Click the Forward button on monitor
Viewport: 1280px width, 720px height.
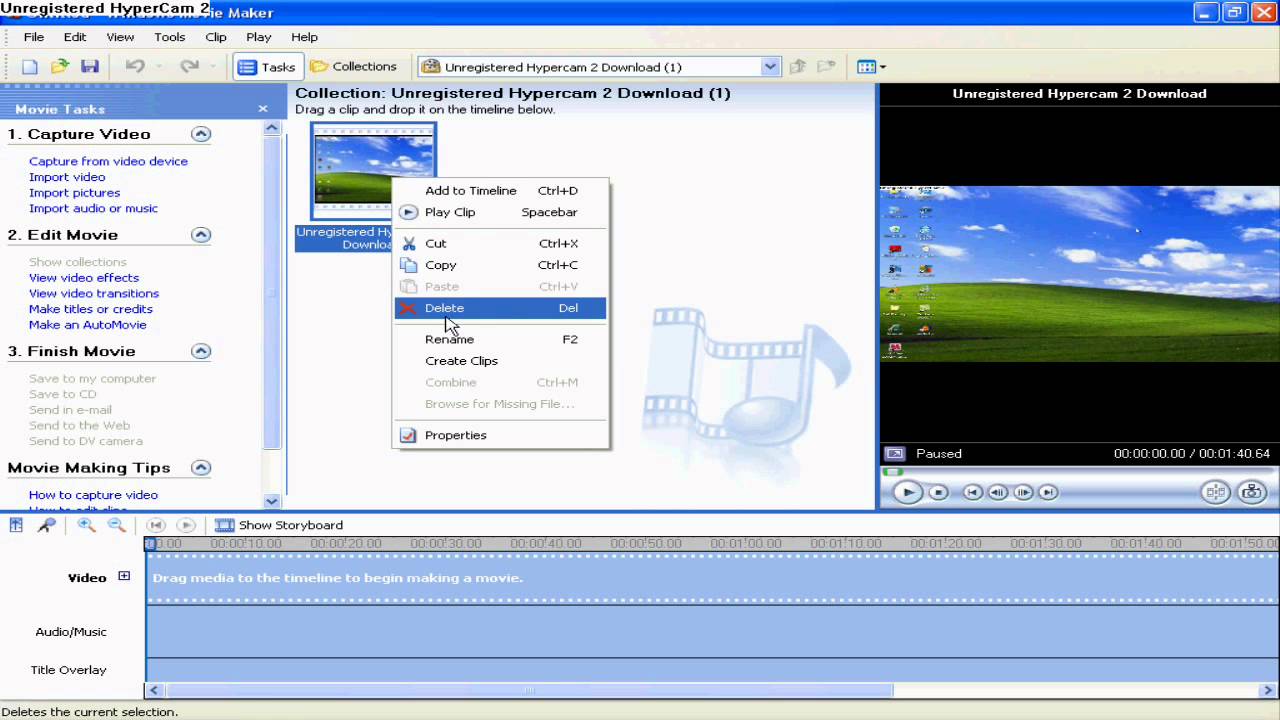coord(1047,492)
